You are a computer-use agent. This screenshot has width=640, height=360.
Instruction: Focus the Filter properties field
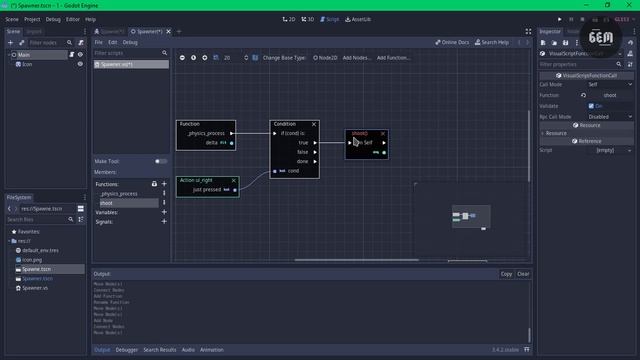coord(581,64)
